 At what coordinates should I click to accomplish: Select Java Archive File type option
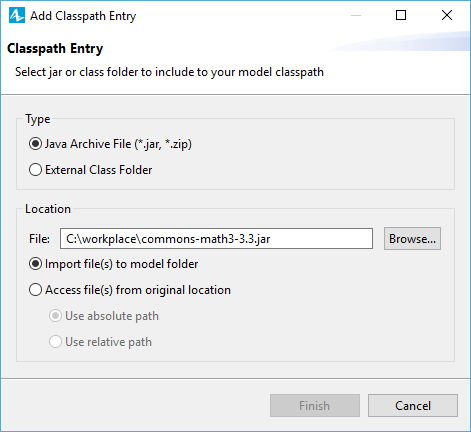pyautogui.click(x=110, y=144)
